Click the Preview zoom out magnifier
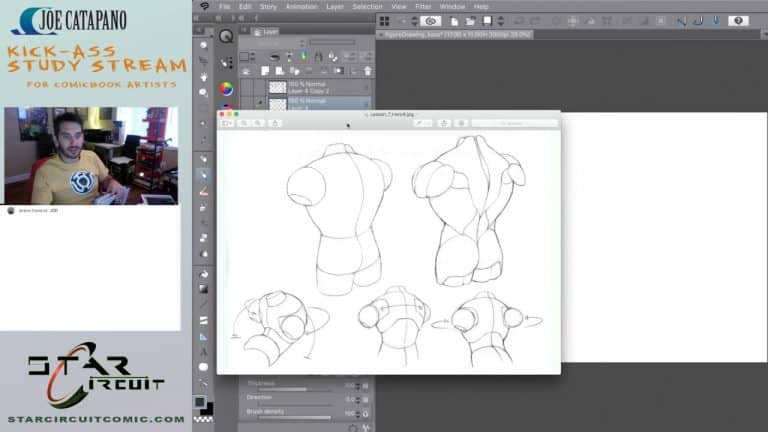Screen dimensions: 768x432 245,123
